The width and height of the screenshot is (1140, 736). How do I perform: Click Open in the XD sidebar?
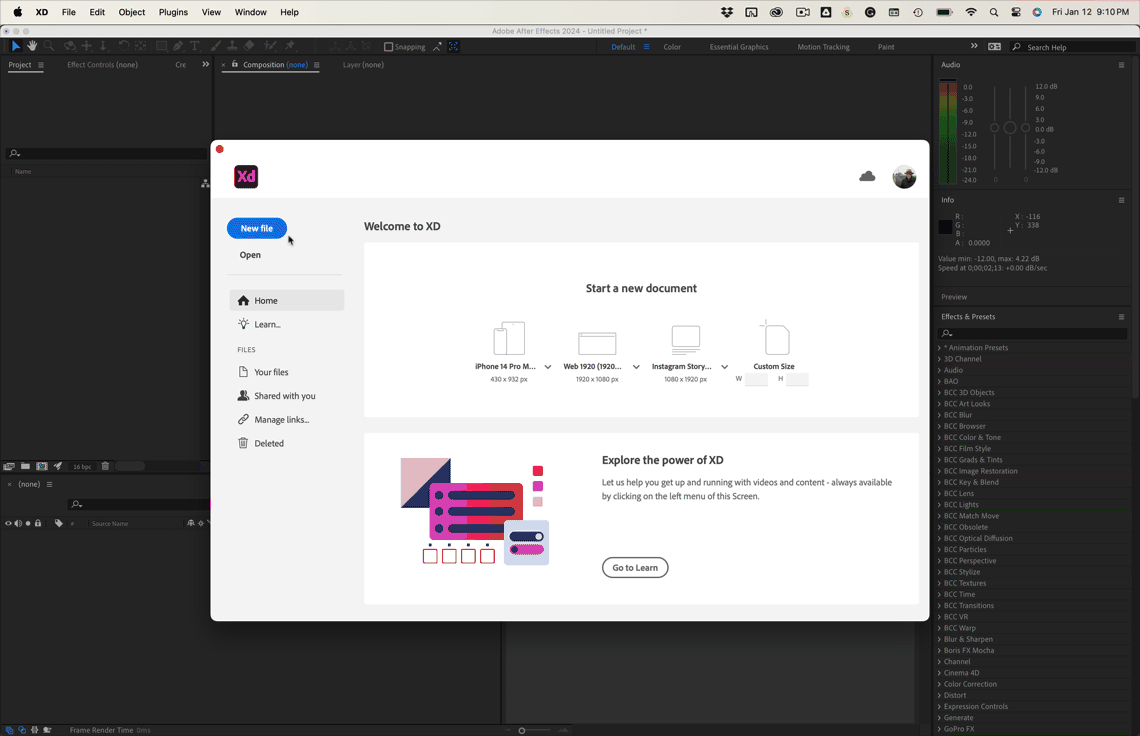click(x=250, y=255)
